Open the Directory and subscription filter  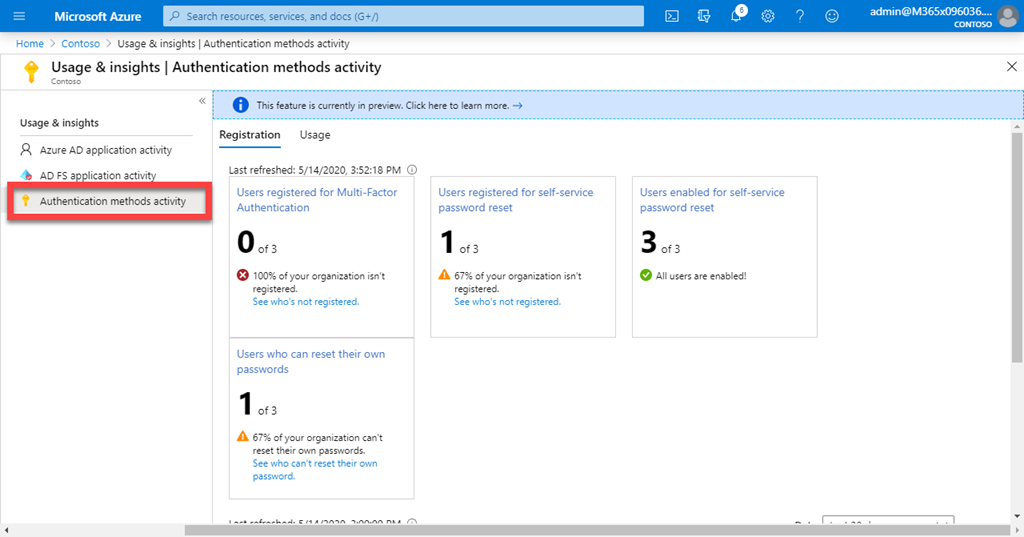click(704, 16)
